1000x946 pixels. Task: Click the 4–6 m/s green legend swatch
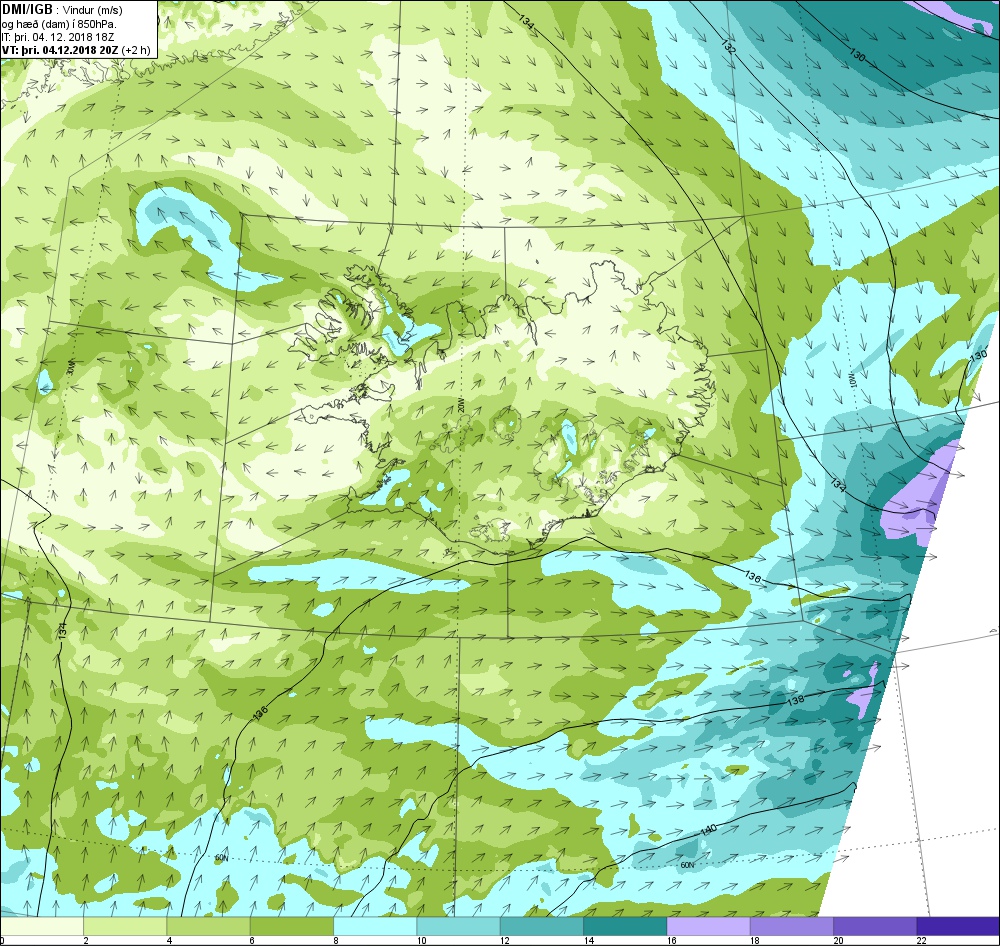(x=209, y=926)
